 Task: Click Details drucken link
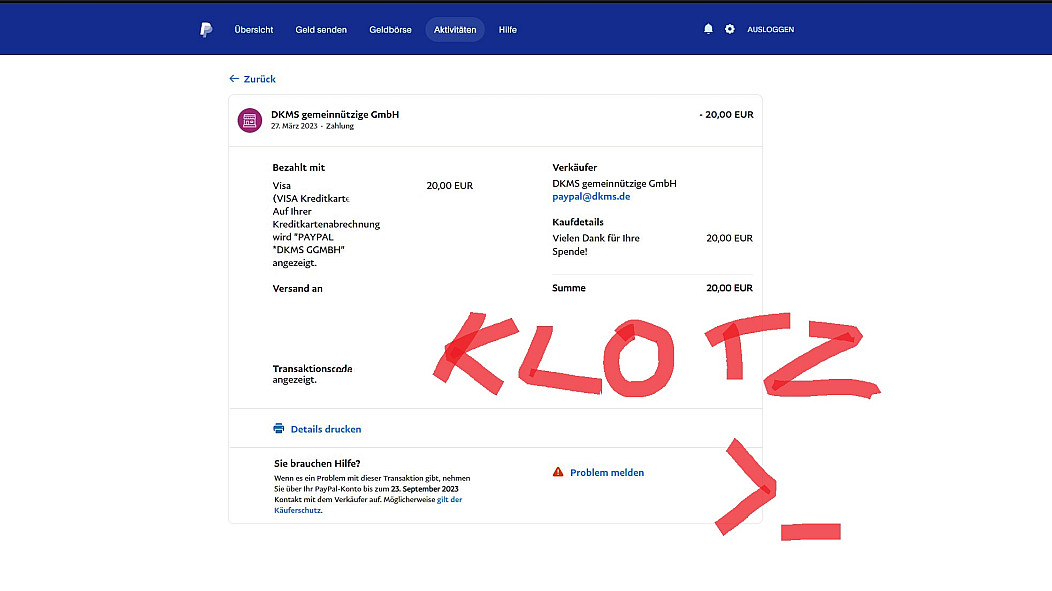click(x=325, y=429)
